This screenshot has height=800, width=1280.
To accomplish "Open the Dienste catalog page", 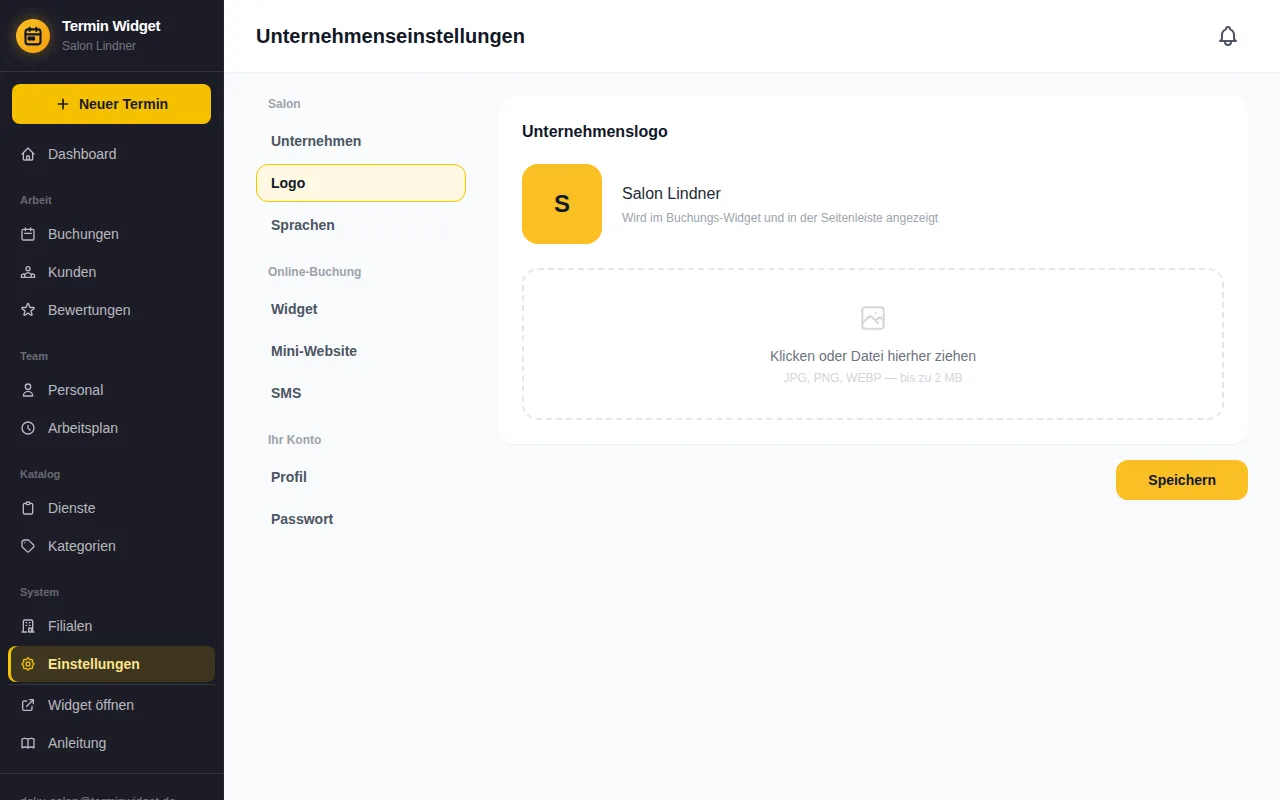I will pyautogui.click(x=111, y=508).
